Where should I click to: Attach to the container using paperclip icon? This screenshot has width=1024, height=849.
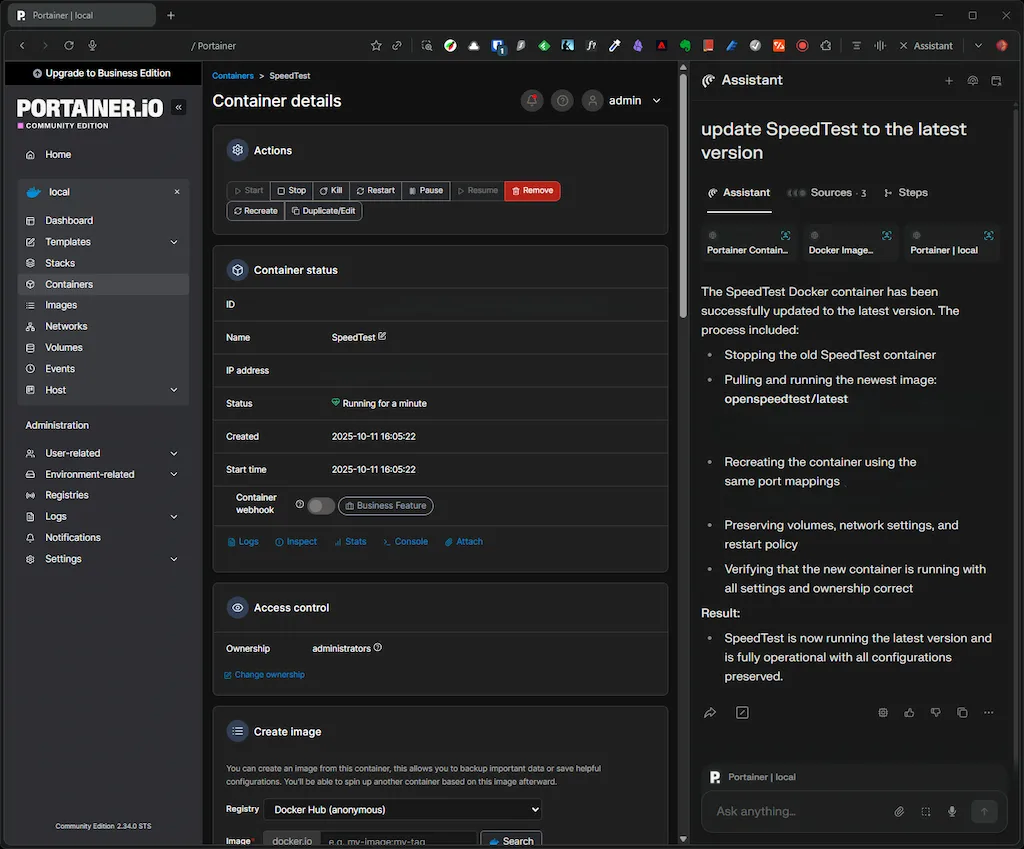463,541
